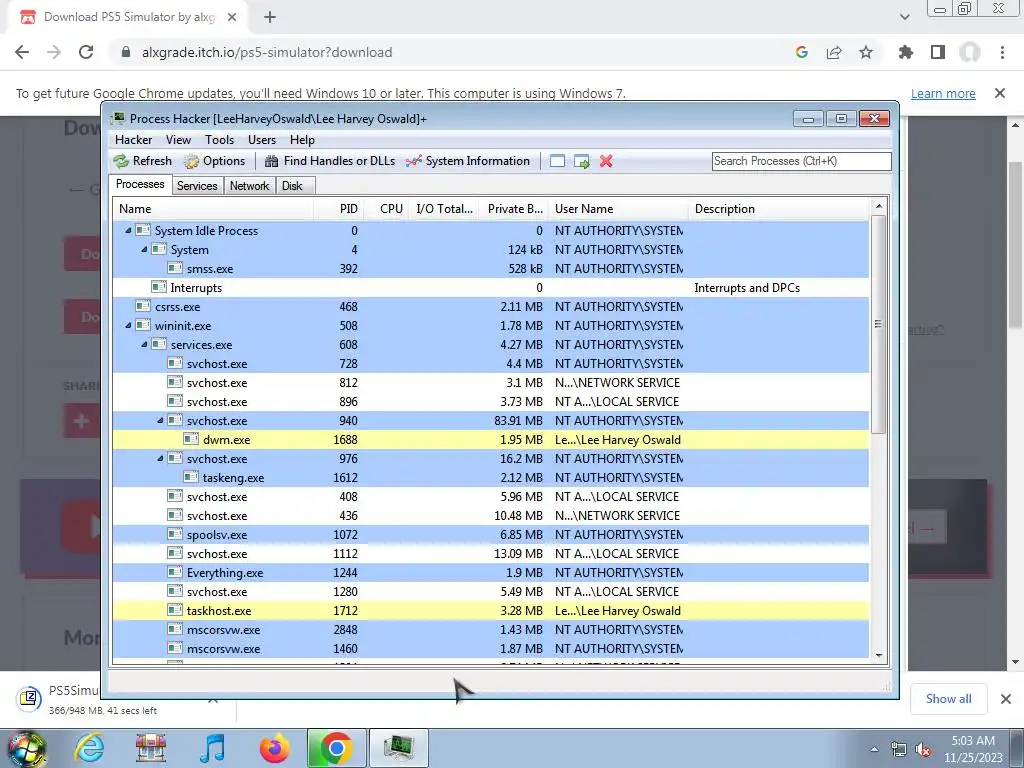The image size is (1024, 768).
Task: Click the Refresh toolbar icon in Process Hacker
Action: click(x=121, y=161)
